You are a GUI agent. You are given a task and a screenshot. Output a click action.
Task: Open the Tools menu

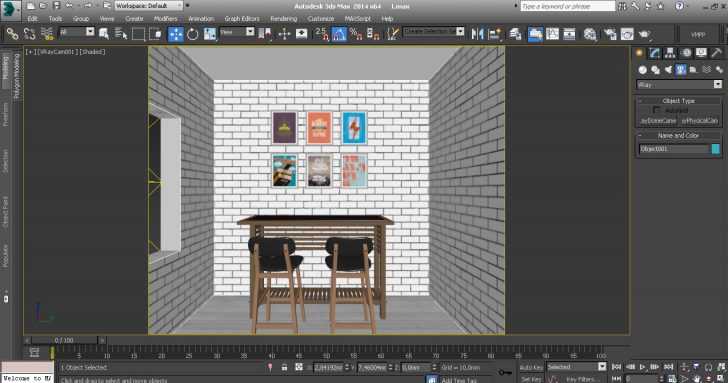[x=55, y=19]
